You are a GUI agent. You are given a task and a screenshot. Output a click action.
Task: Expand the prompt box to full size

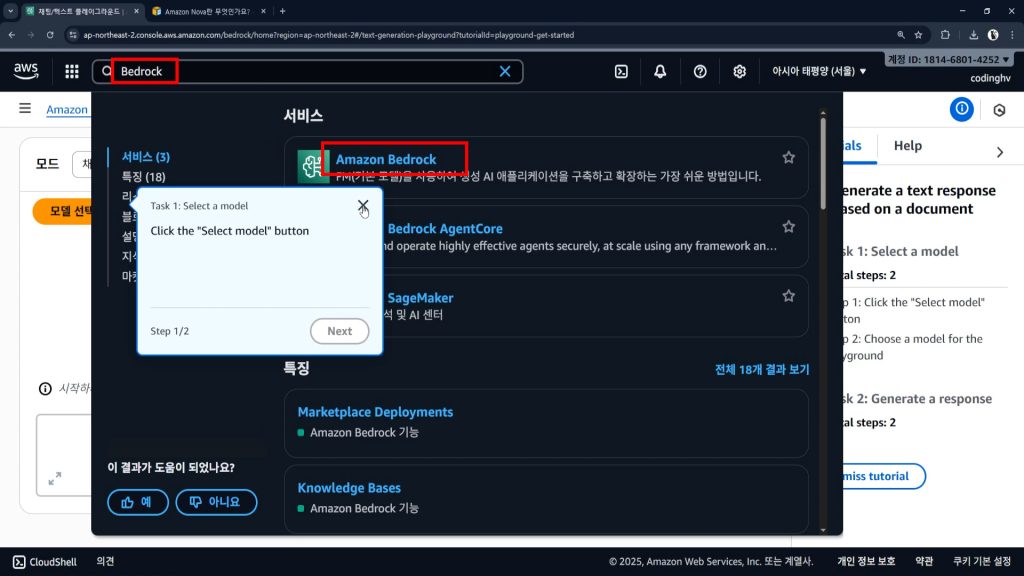click(x=55, y=479)
